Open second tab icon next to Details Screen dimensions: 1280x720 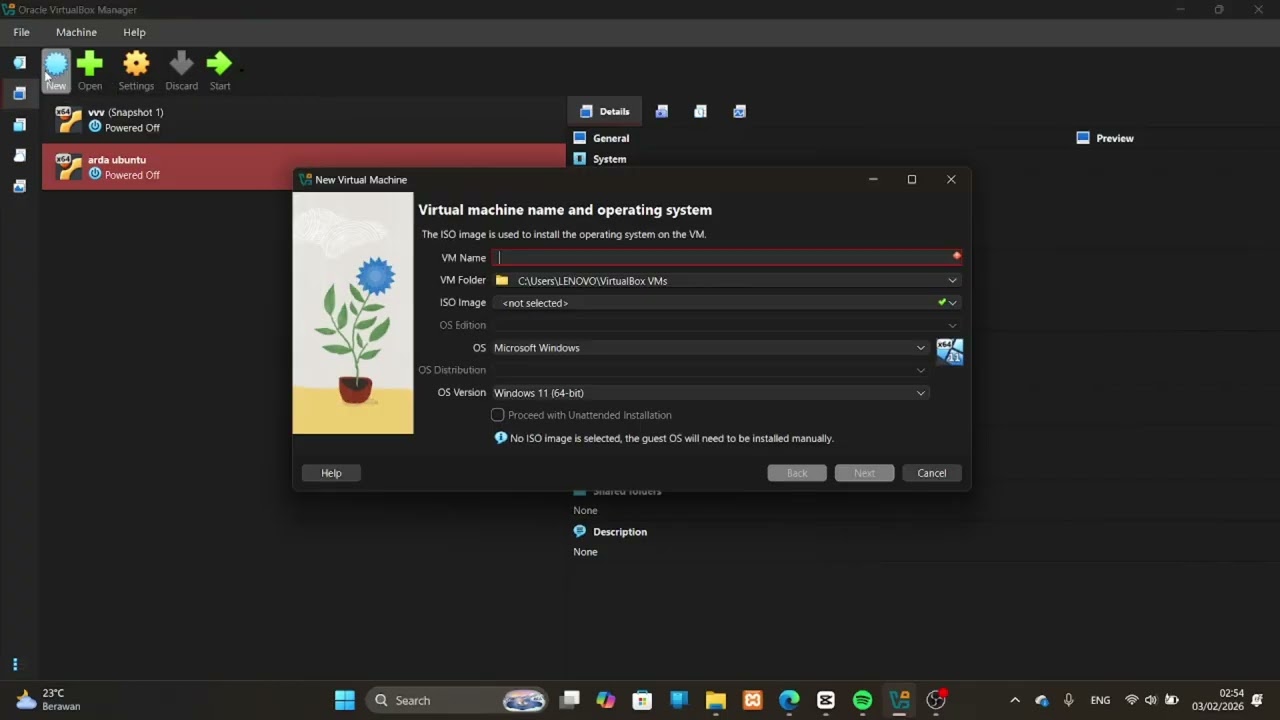(x=662, y=111)
